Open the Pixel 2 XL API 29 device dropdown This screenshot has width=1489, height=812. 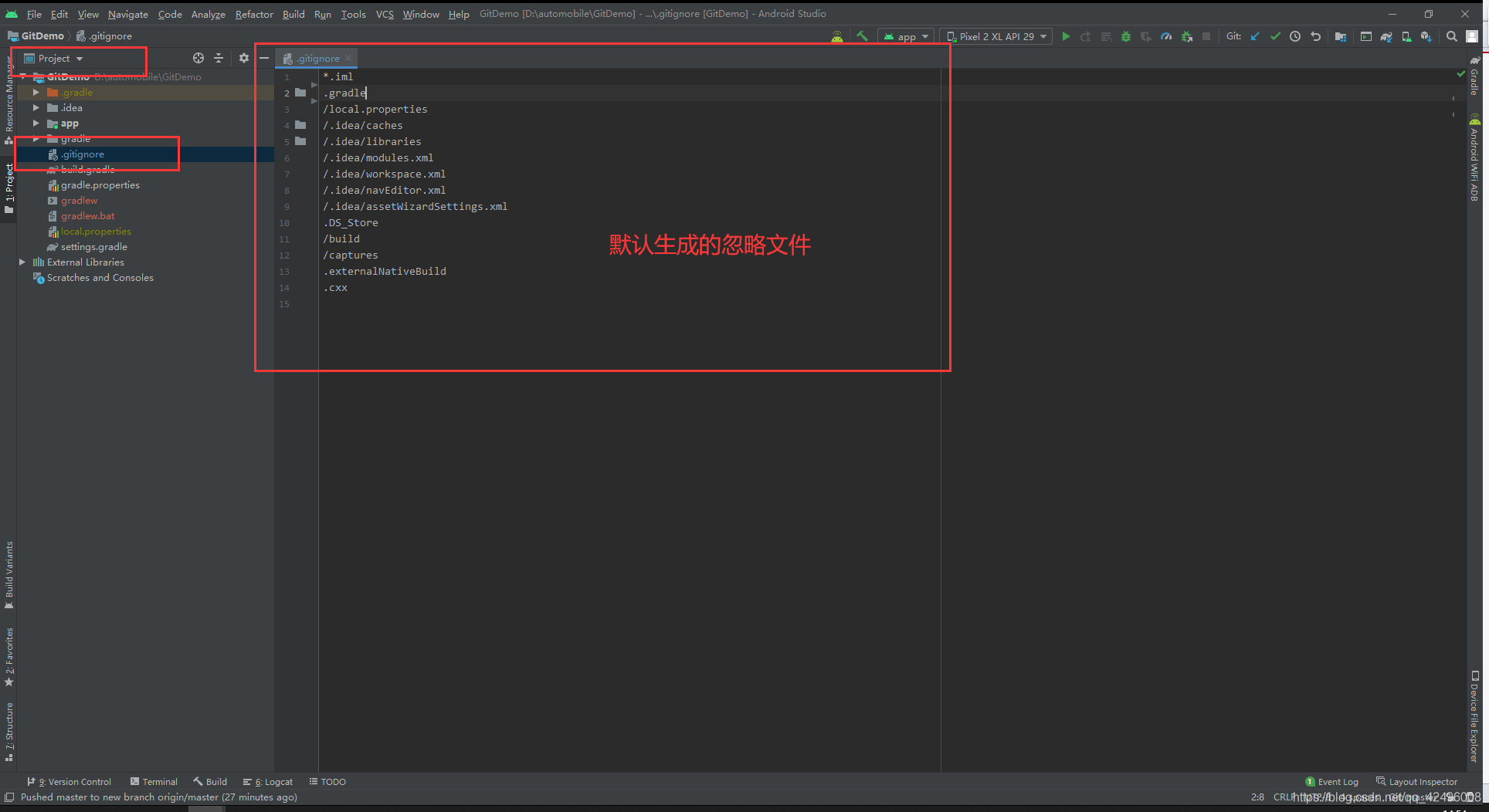click(x=995, y=36)
